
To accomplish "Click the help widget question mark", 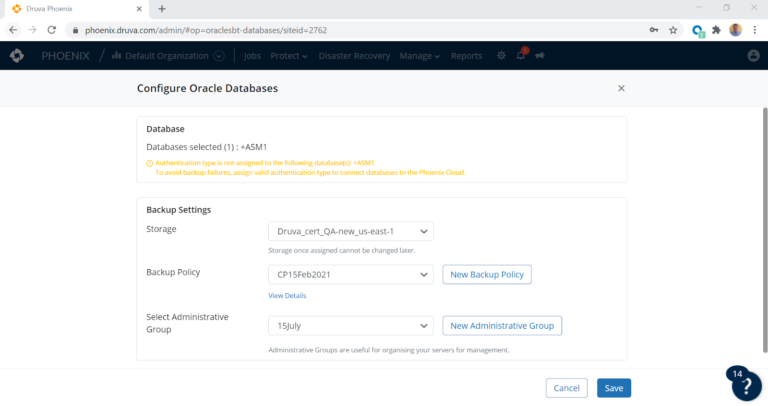I will pyautogui.click(x=746, y=386).
